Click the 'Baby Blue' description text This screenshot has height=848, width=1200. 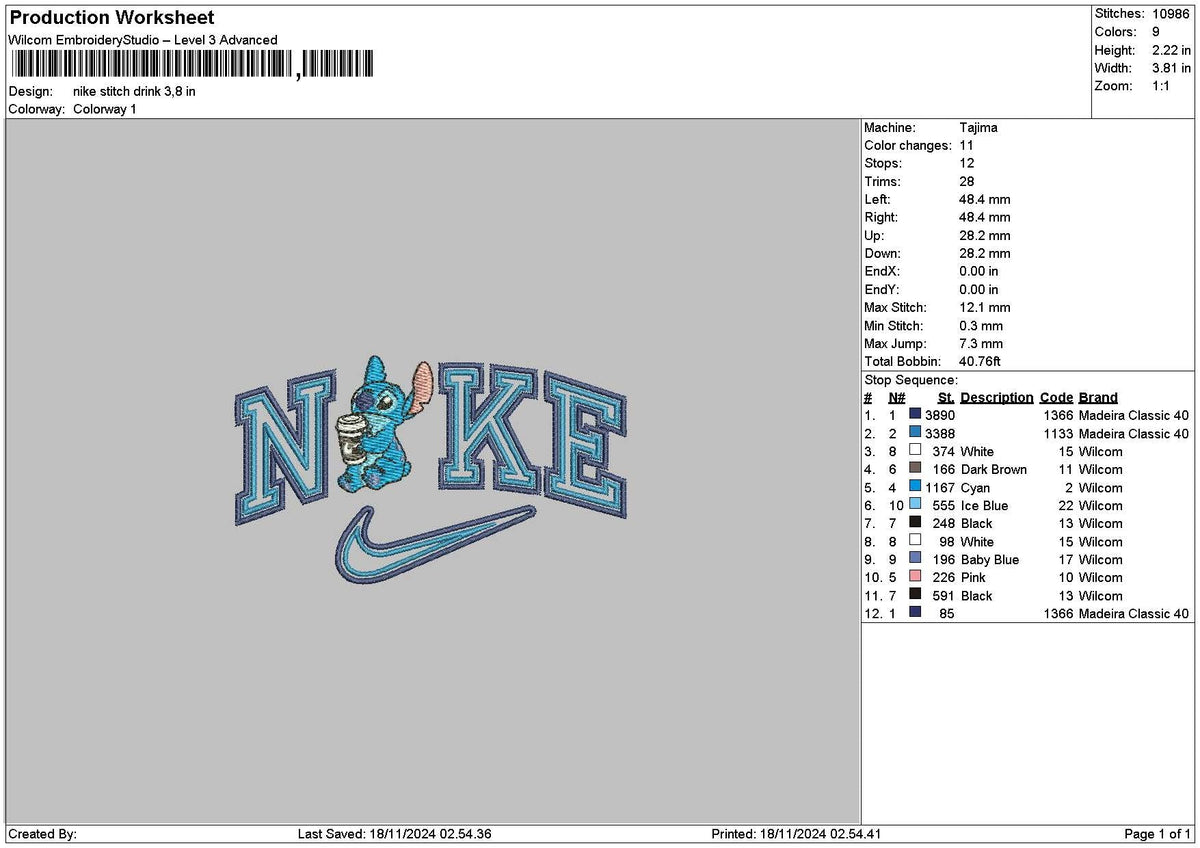pyautogui.click(x=990, y=559)
